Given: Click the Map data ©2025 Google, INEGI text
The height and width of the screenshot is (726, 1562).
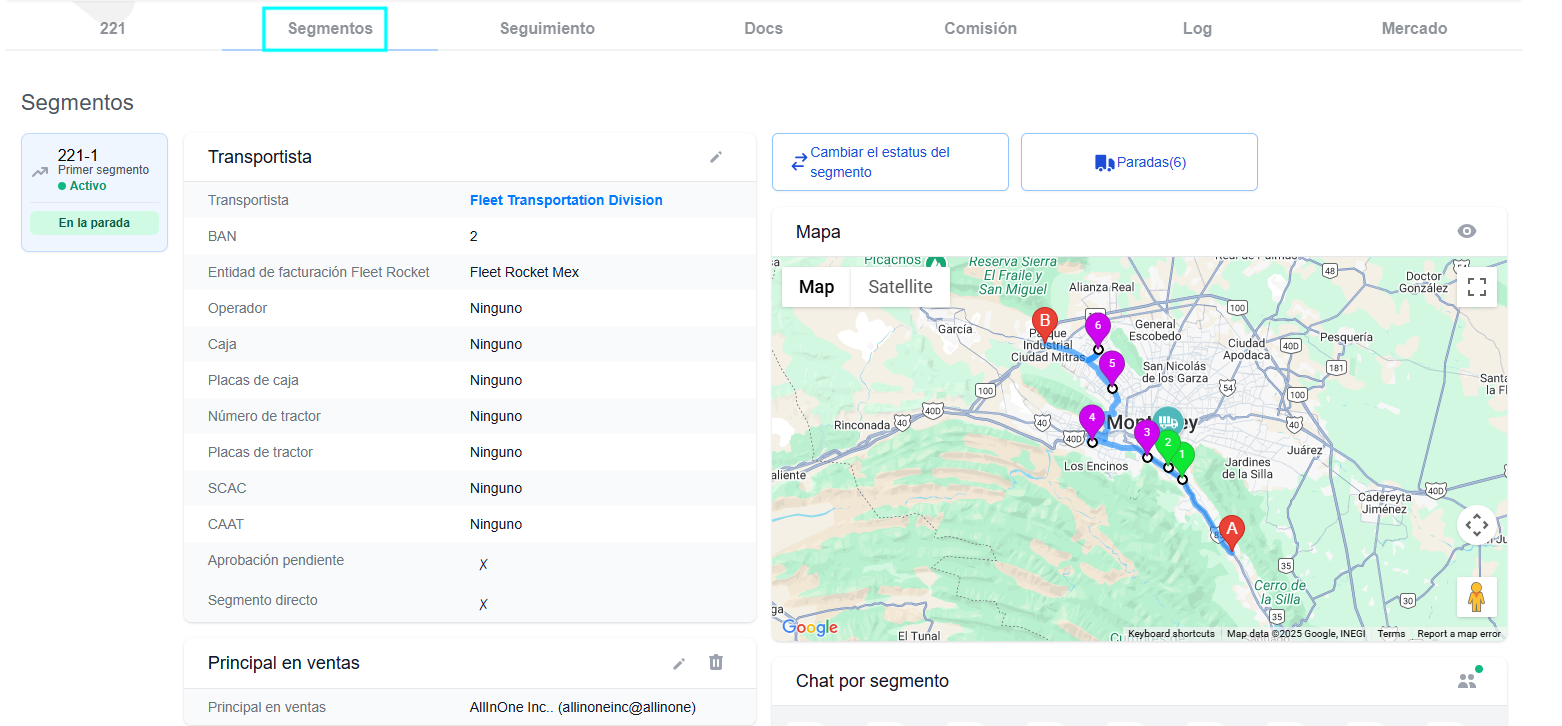Looking at the screenshot, I should point(1296,634).
